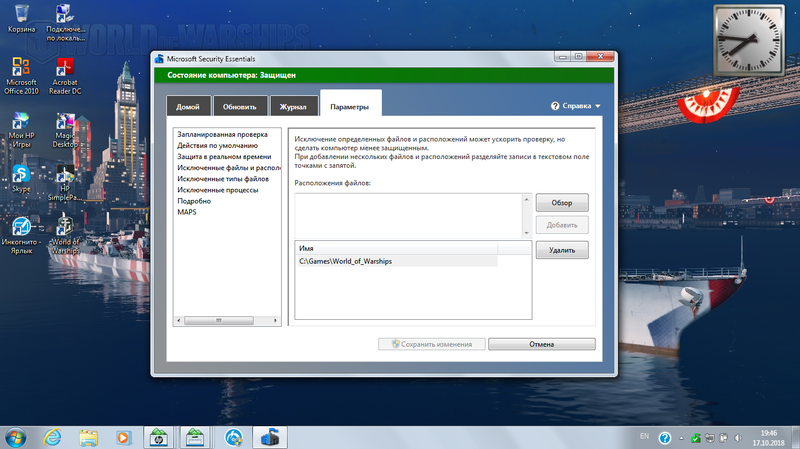Click the volume speaker tray icon
The image size is (800, 449).
(738, 438)
